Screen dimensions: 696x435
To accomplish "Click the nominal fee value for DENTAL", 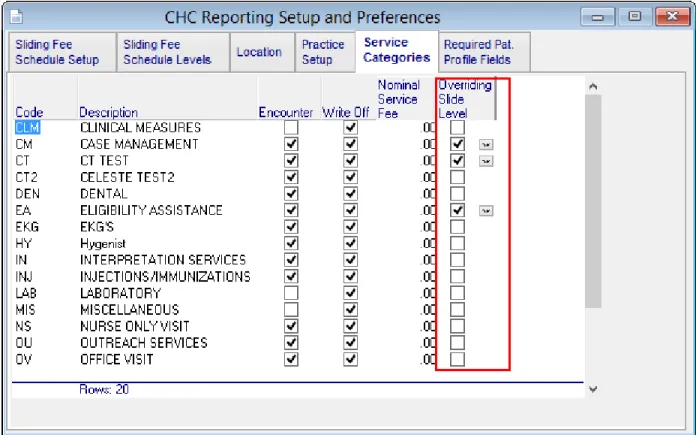I will (428, 194).
